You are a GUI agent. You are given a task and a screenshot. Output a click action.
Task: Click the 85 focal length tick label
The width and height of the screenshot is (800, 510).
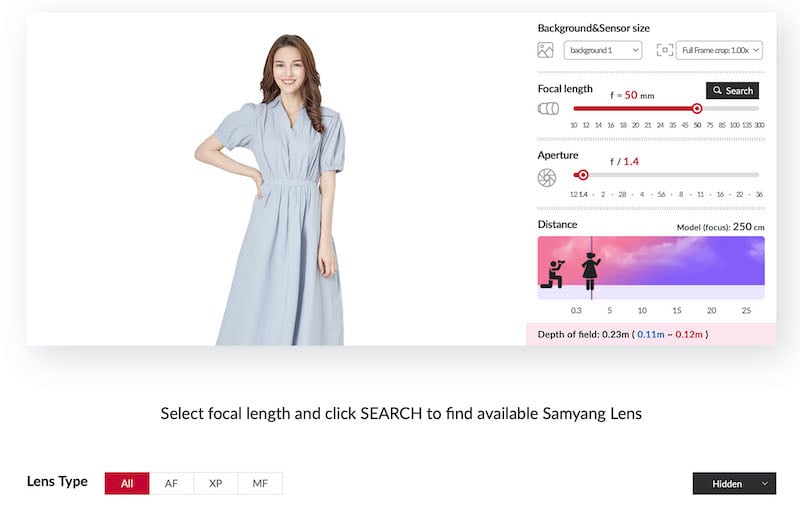(x=722, y=125)
